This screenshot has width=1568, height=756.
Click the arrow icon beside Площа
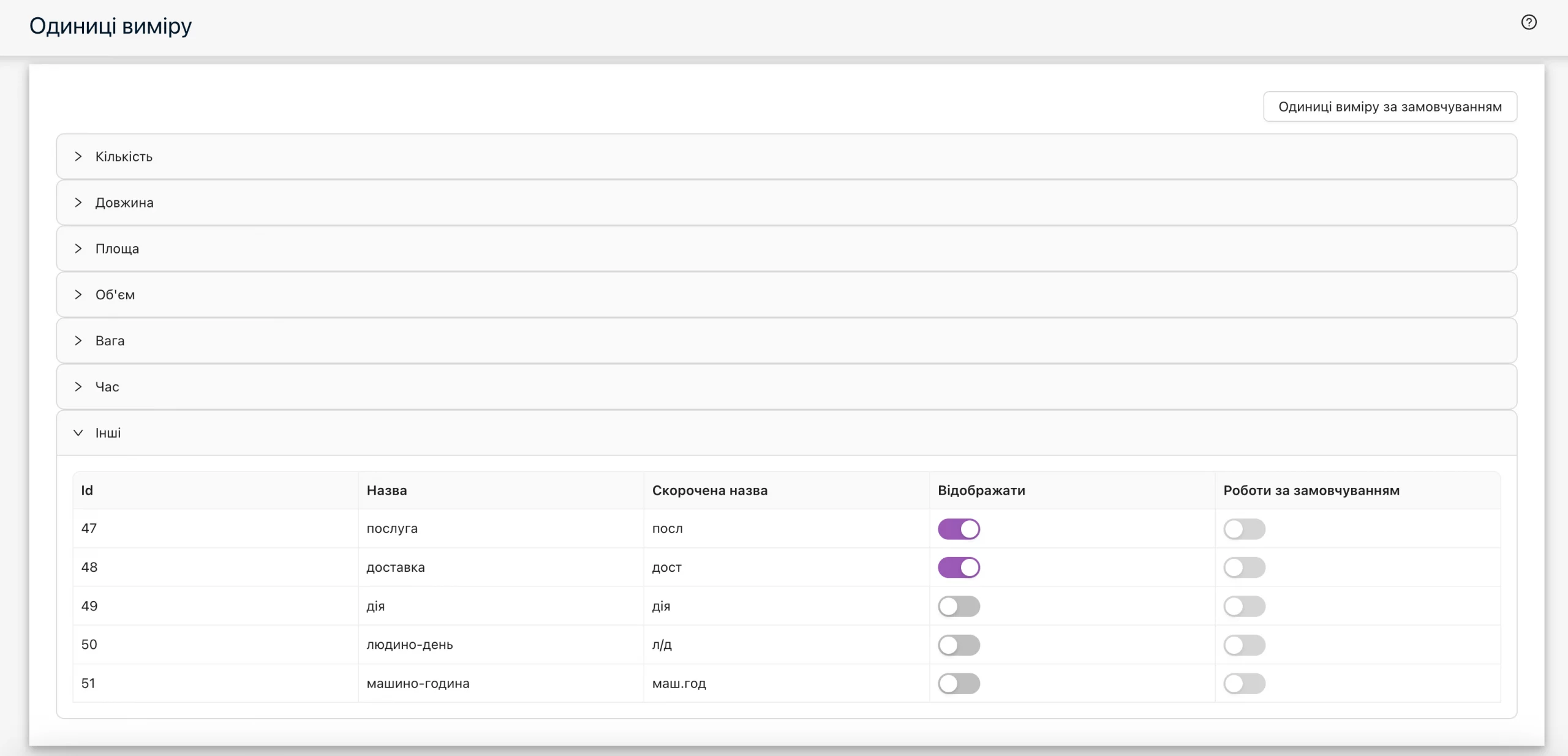[78, 249]
